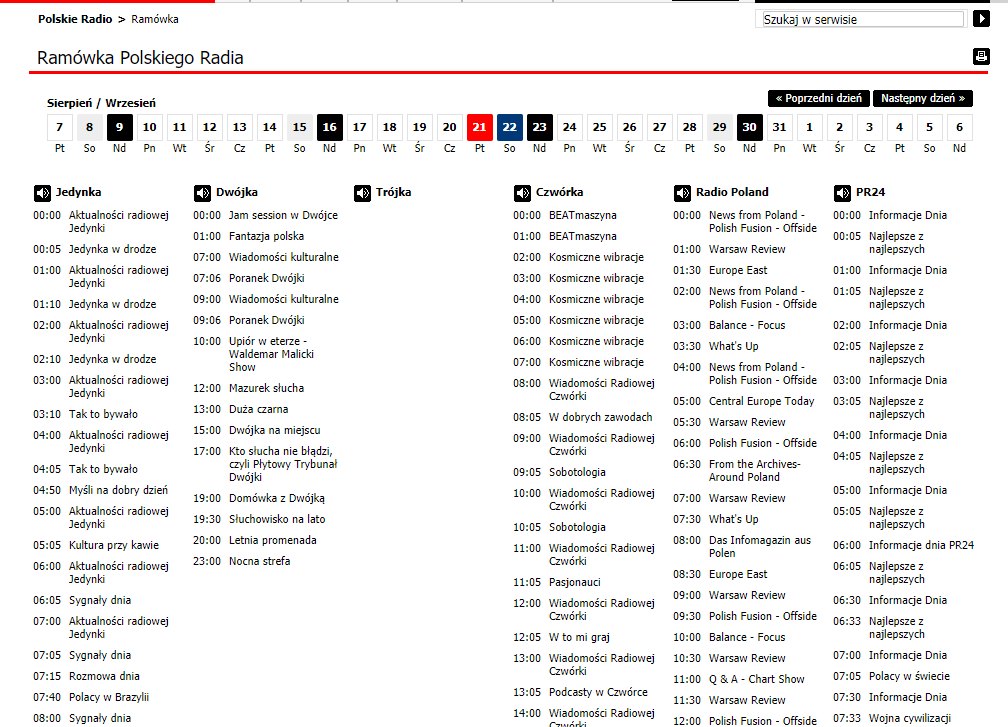Click the Jedynka speaker icon
The width and height of the screenshot is (1008, 727).
(x=42, y=193)
